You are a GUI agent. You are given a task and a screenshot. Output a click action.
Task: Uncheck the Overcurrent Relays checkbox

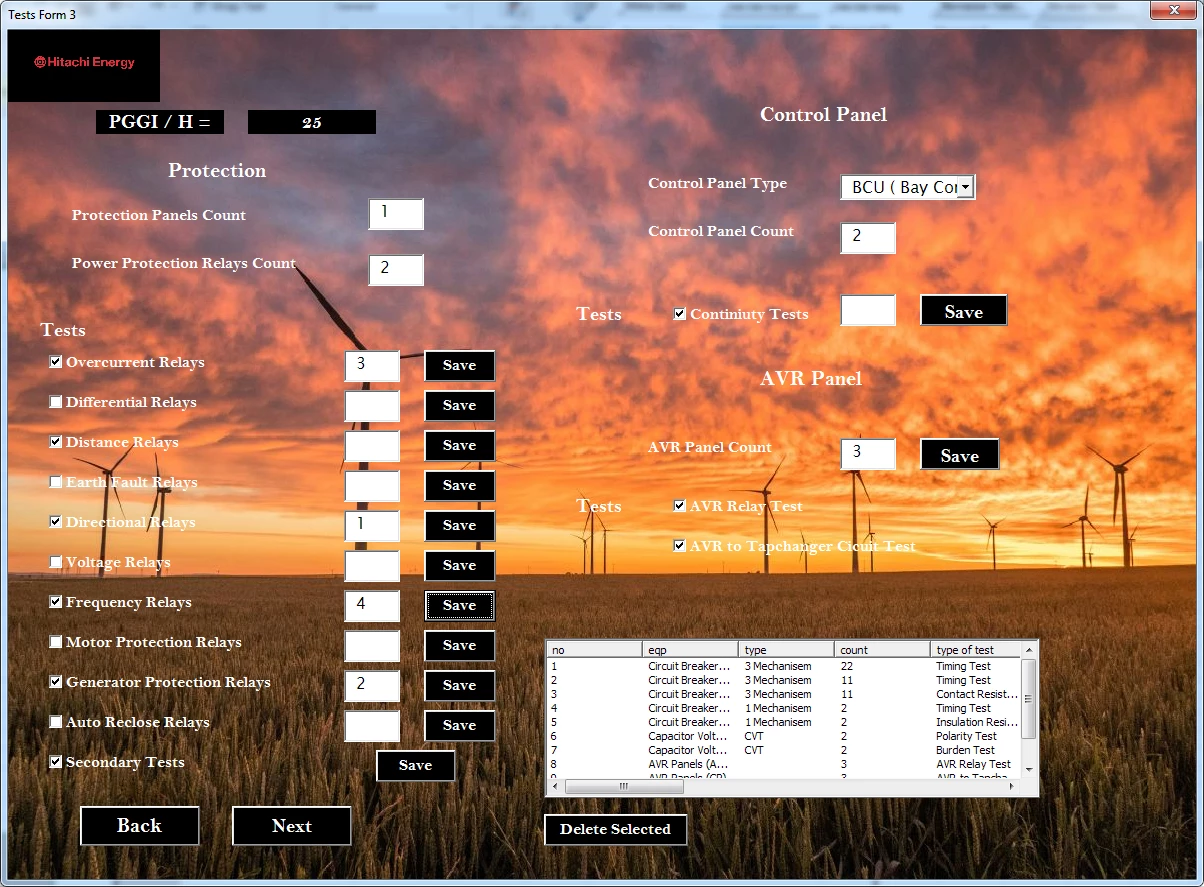pos(56,362)
